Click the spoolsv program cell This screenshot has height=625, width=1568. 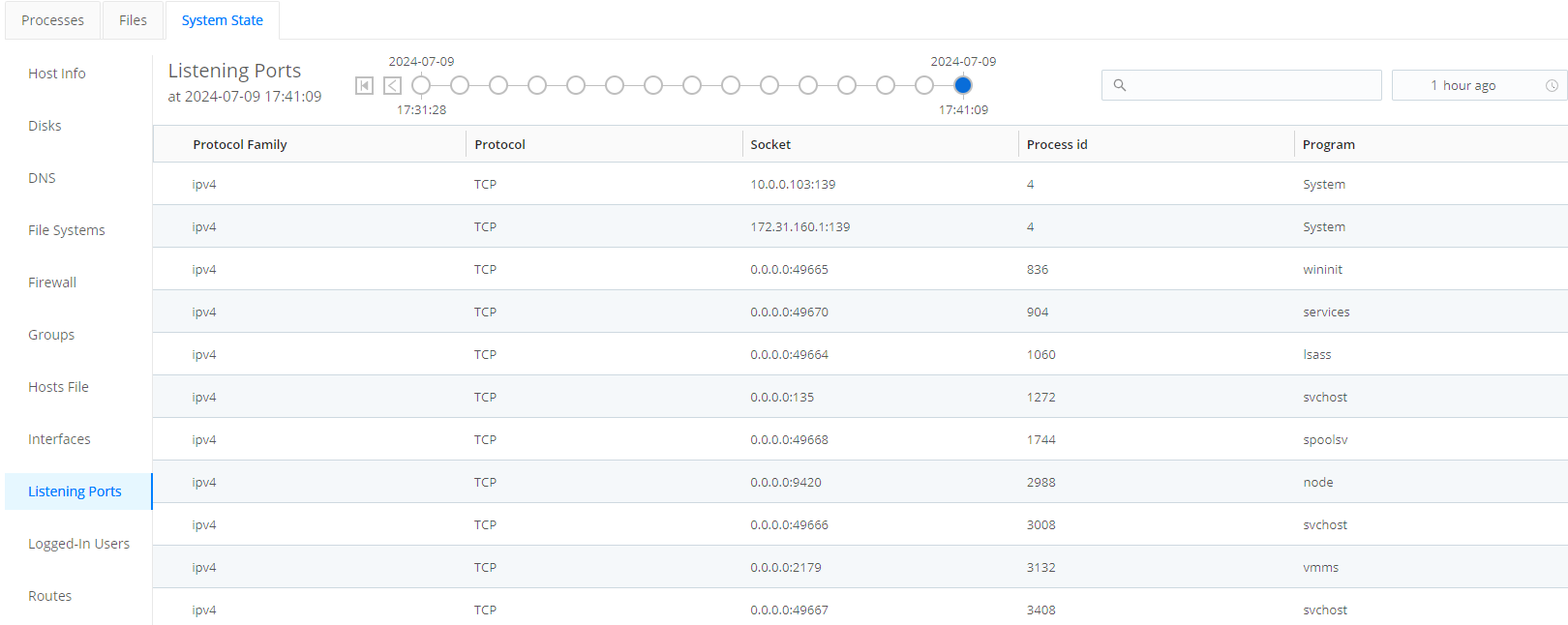coord(1325,439)
